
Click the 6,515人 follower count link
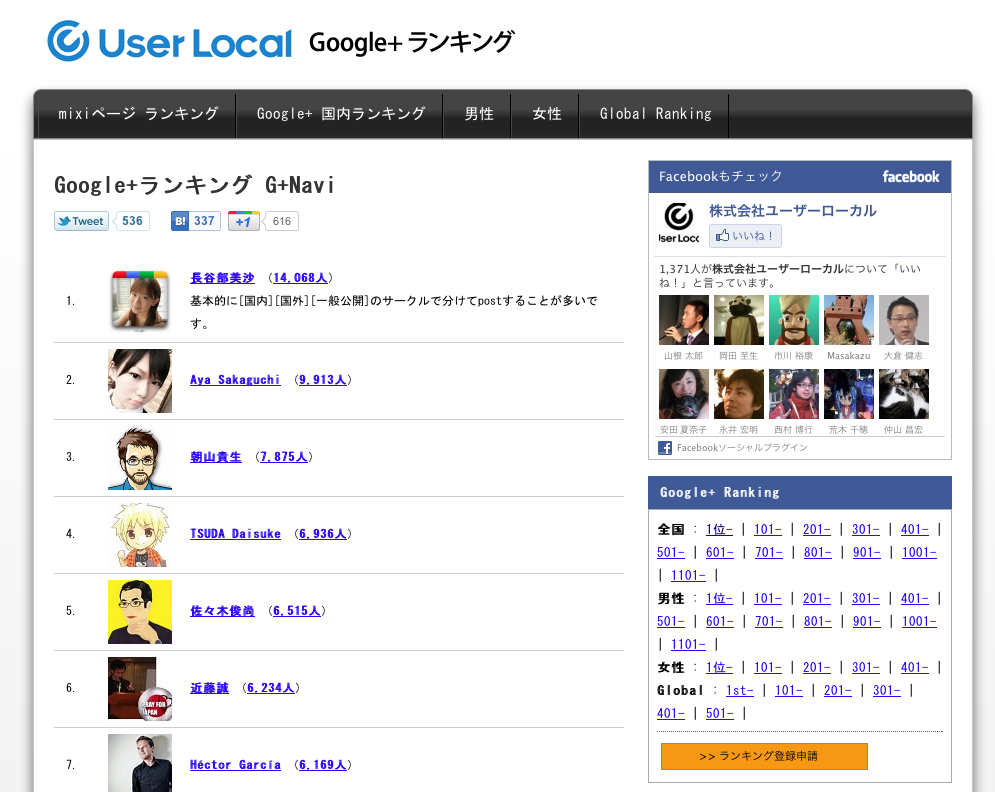coord(297,610)
